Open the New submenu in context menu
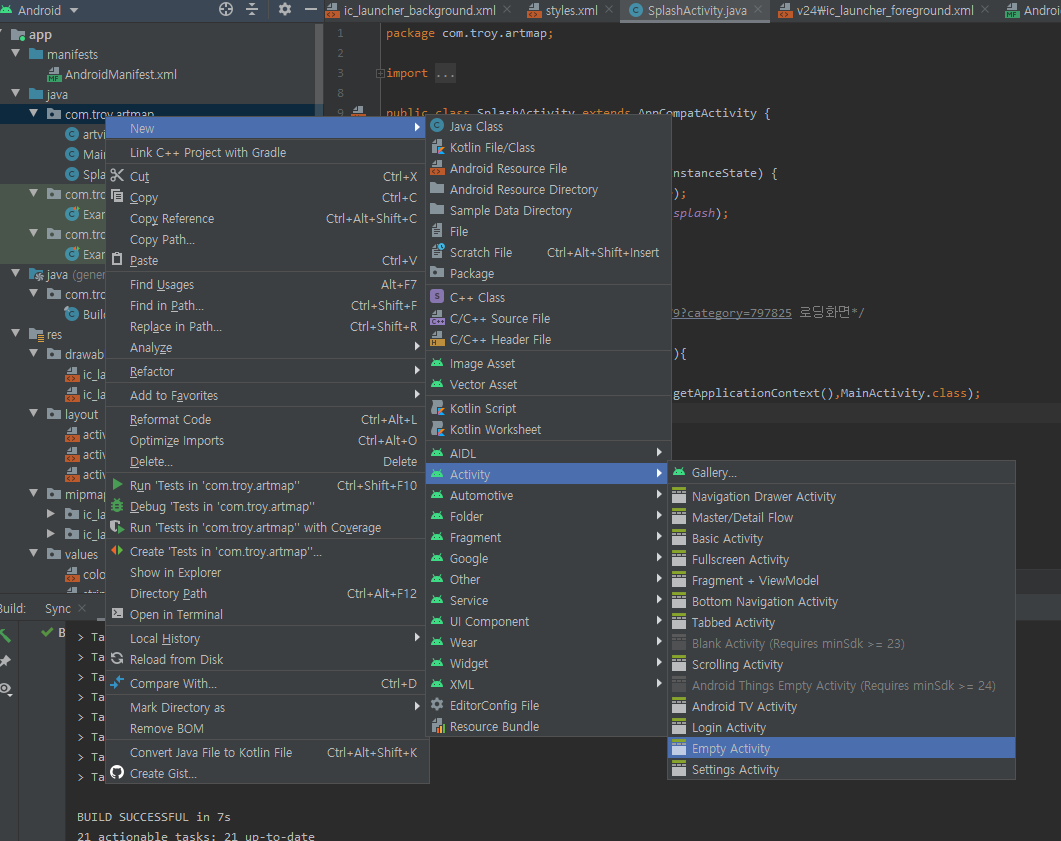The height and width of the screenshot is (841, 1061). [x=267, y=128]
